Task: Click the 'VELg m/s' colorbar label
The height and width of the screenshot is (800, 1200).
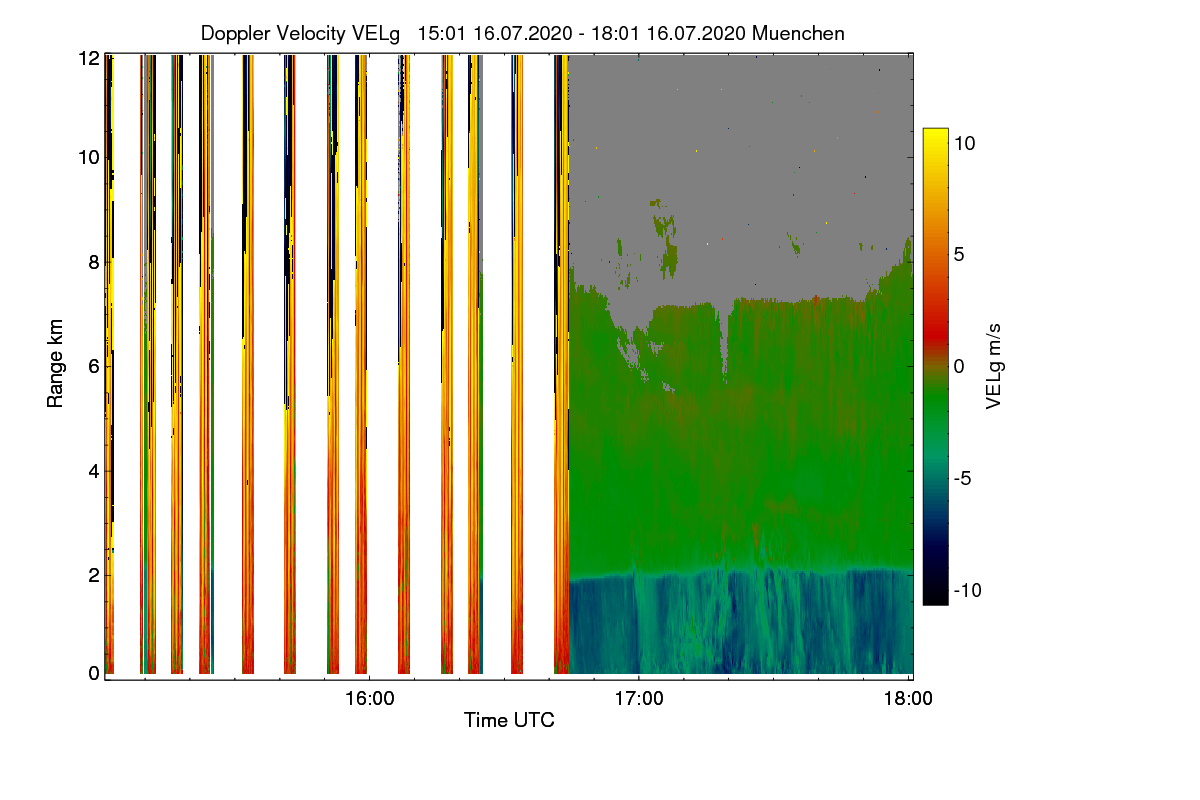Action: [993, 366]
